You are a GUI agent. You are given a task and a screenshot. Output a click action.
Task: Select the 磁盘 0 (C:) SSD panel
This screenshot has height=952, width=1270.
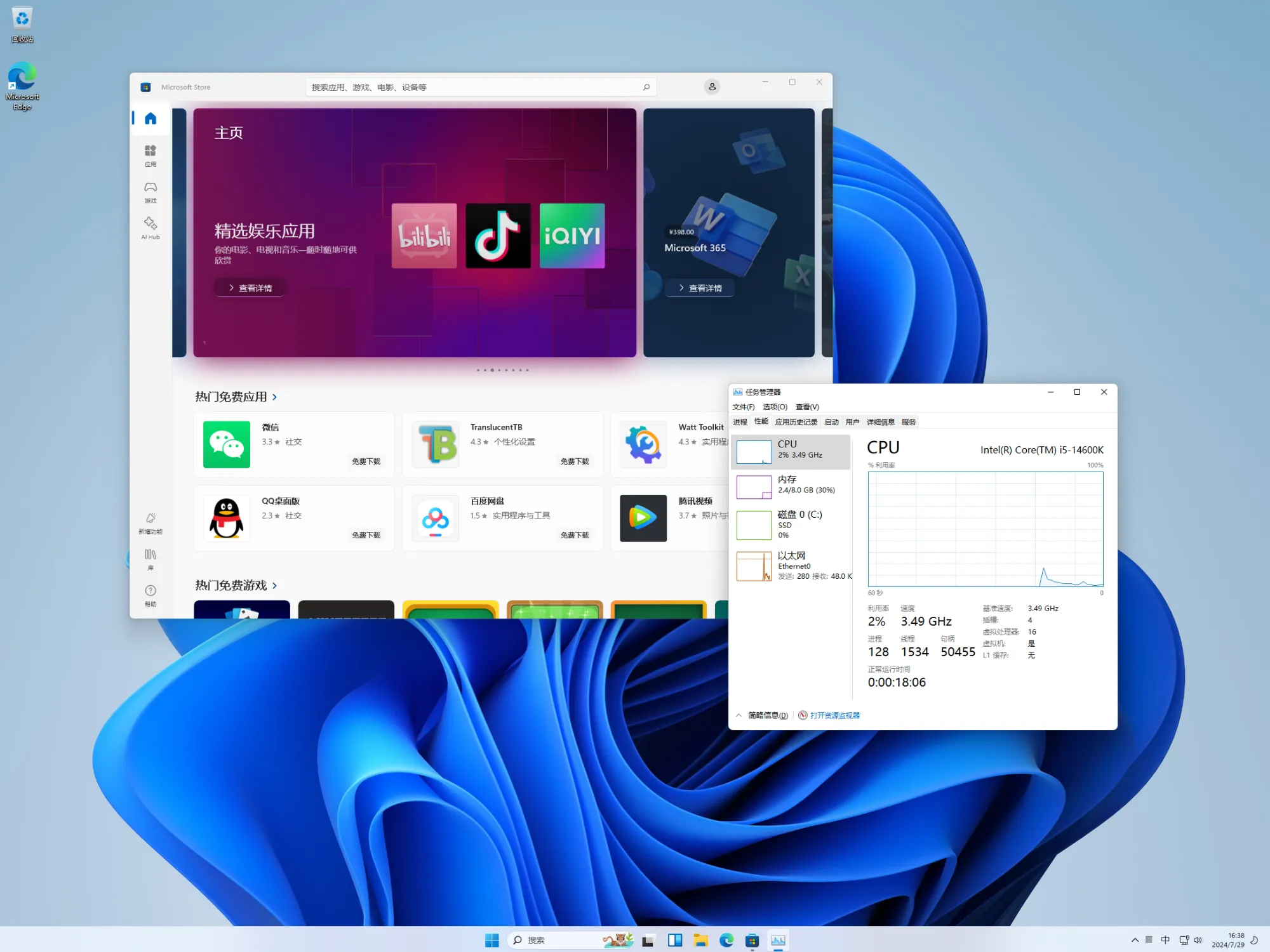pos(791,524)
